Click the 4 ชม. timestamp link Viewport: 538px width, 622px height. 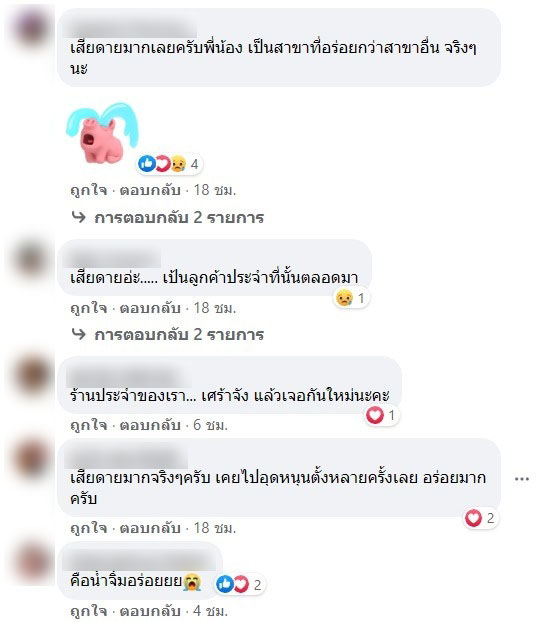point(211,610)
